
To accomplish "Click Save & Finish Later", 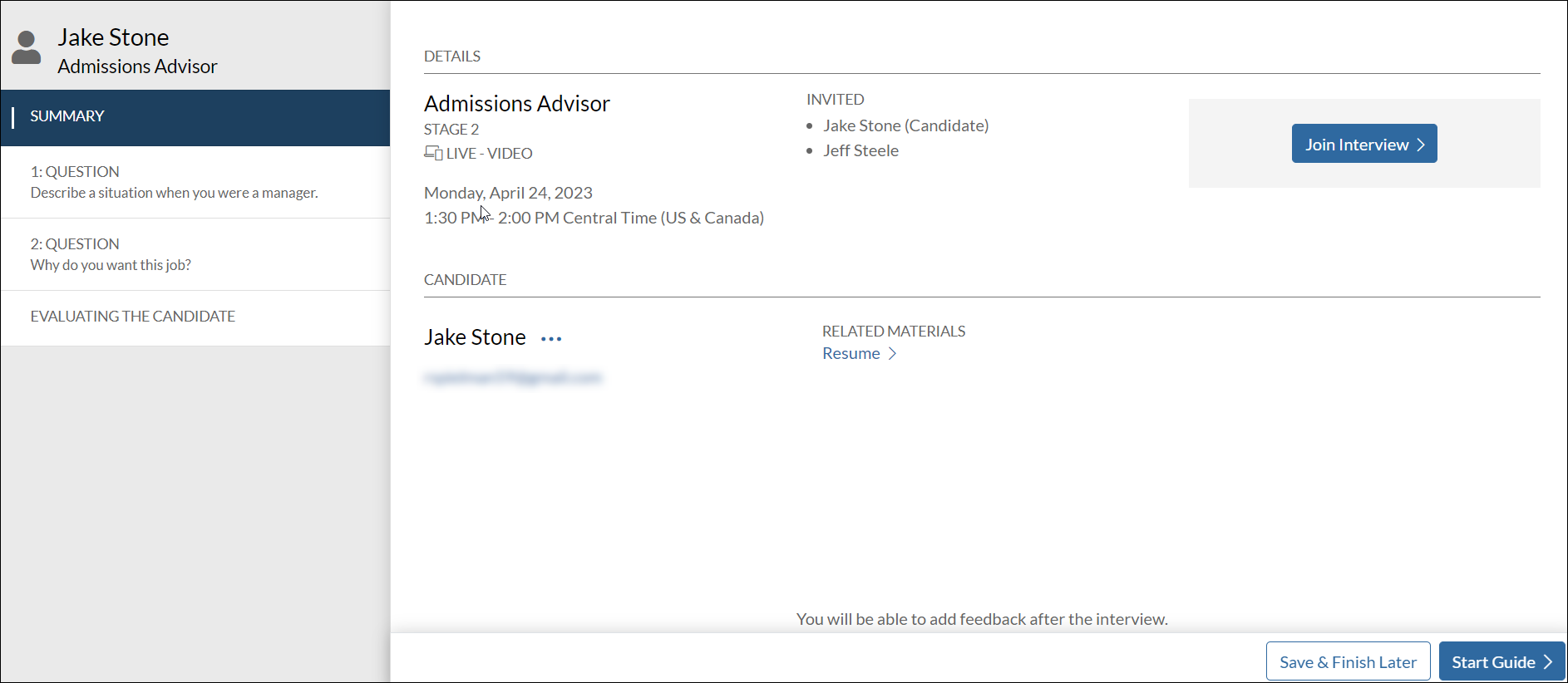I will [1347, 661].
